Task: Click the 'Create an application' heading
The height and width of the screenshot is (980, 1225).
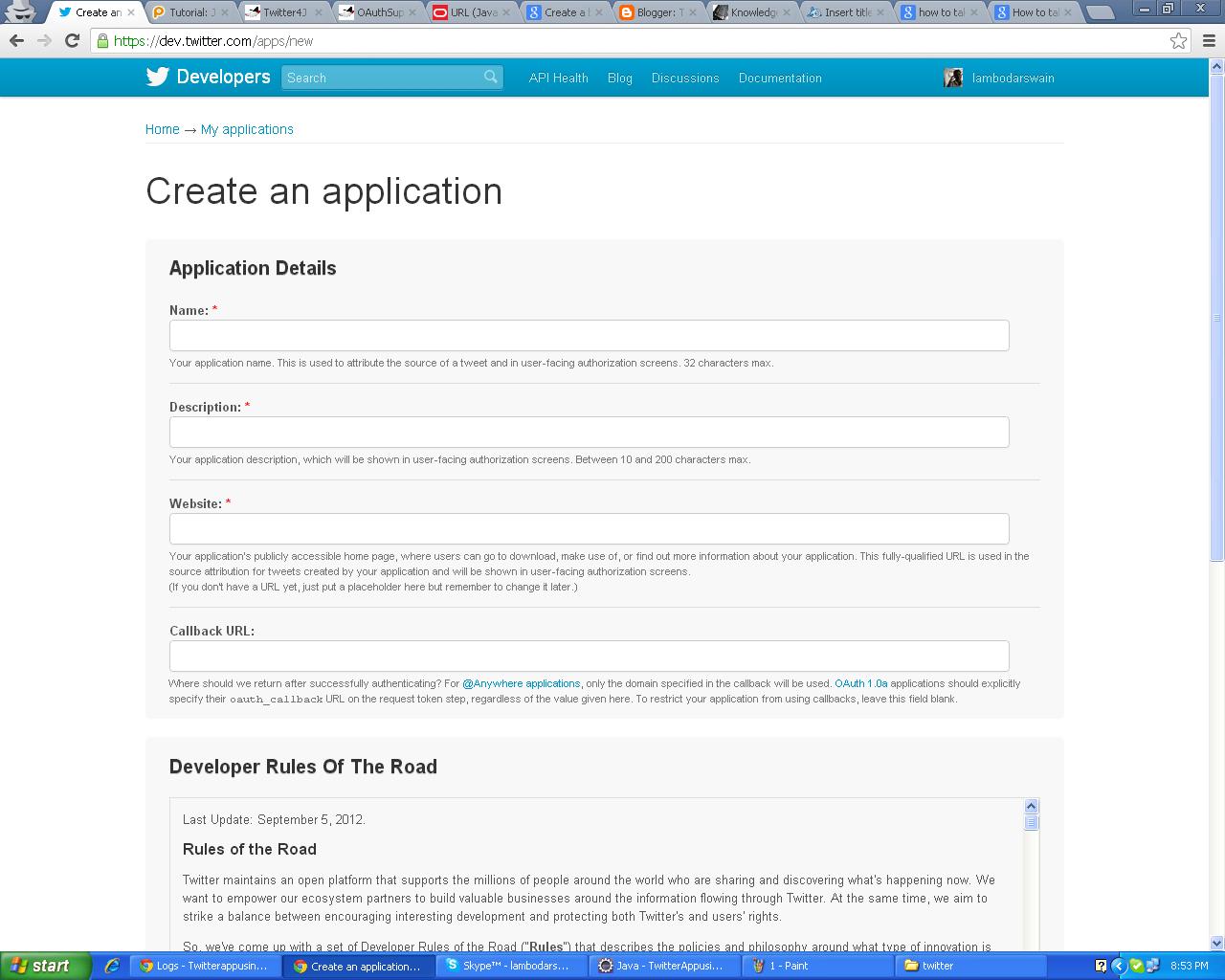Action: tap(324, 191)
